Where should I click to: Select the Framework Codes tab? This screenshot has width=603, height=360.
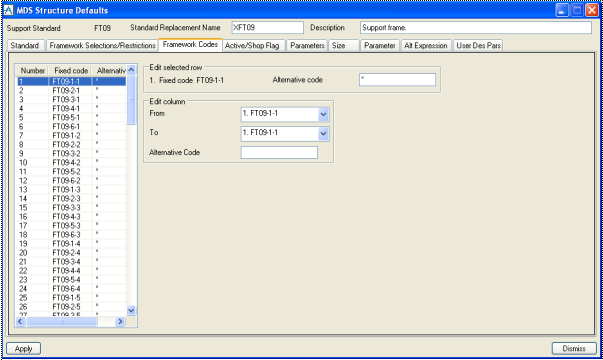190,45
